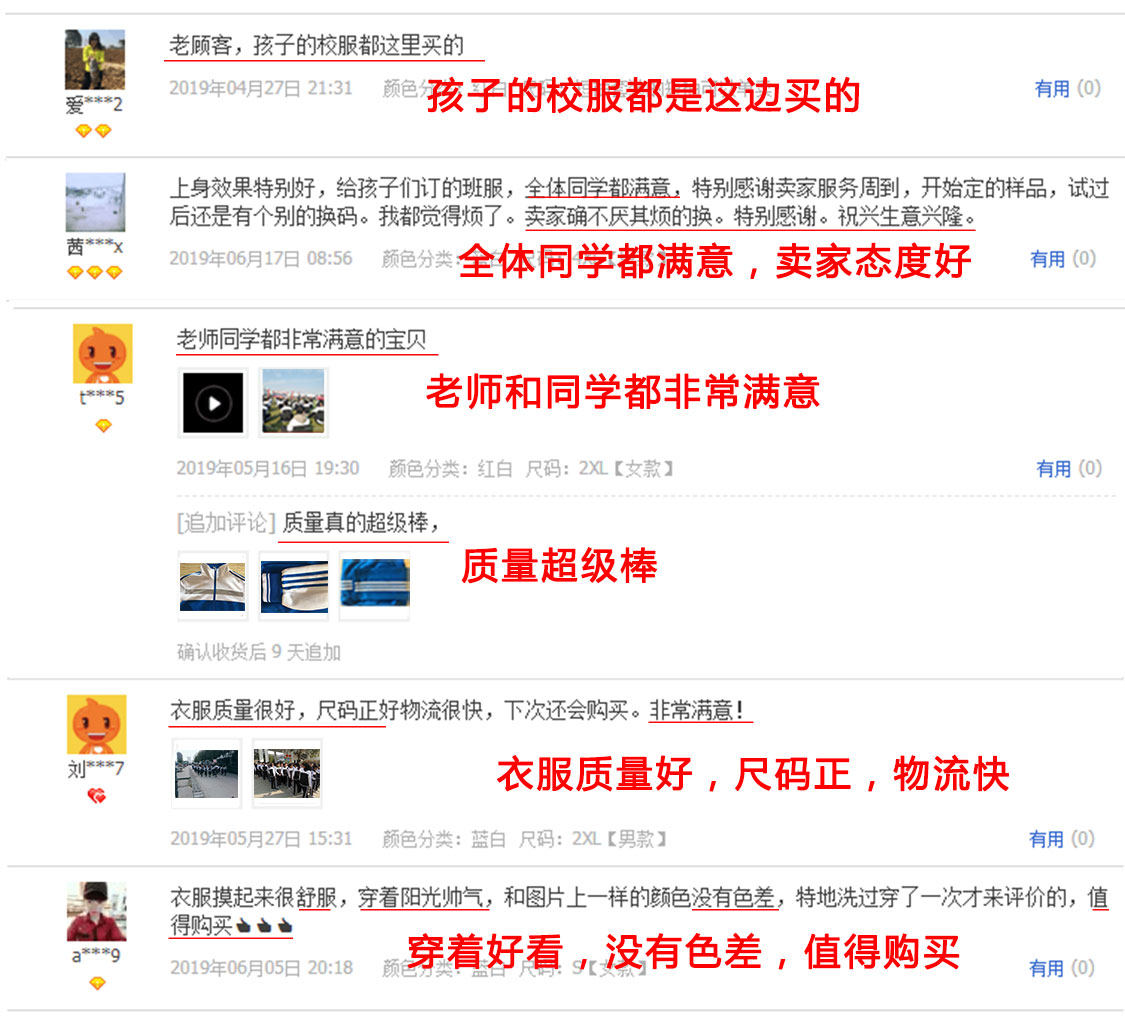Mark 2019年04月27日 review as 有用
The width and height of the screenshot is (1125, 1034).
(x=1067, y=88)
